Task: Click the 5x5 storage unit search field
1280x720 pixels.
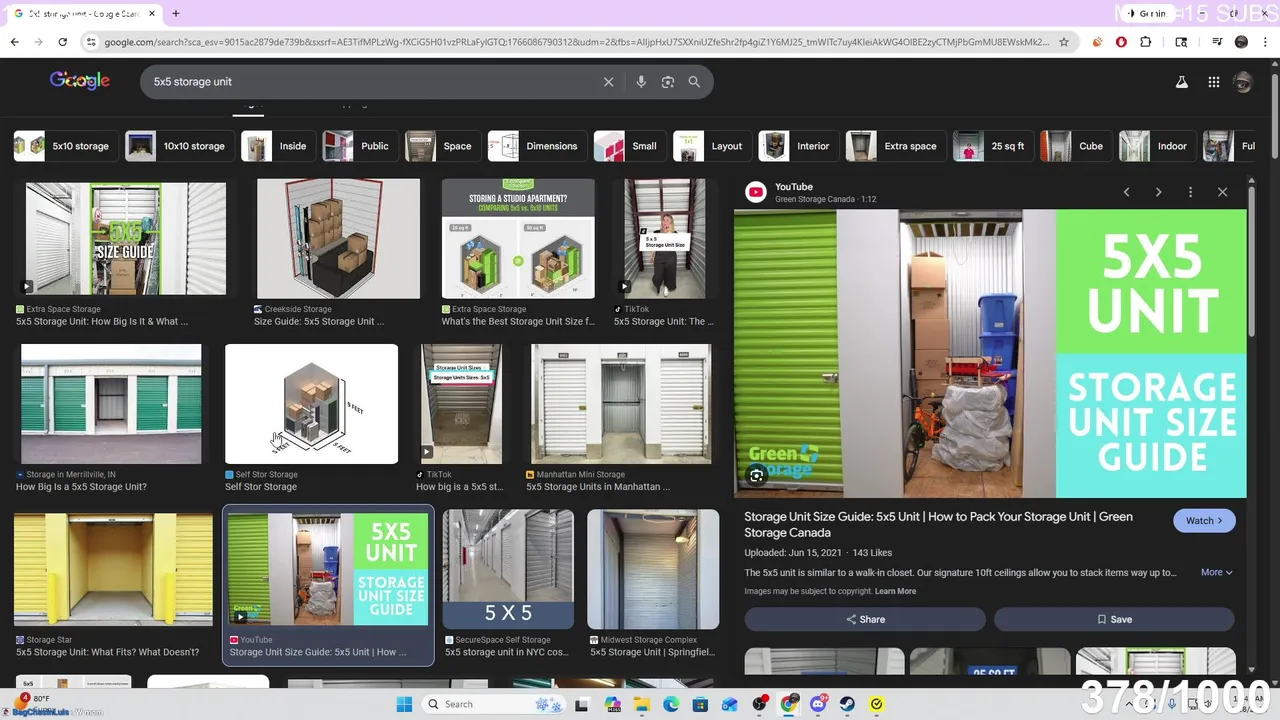Action: 370,82
